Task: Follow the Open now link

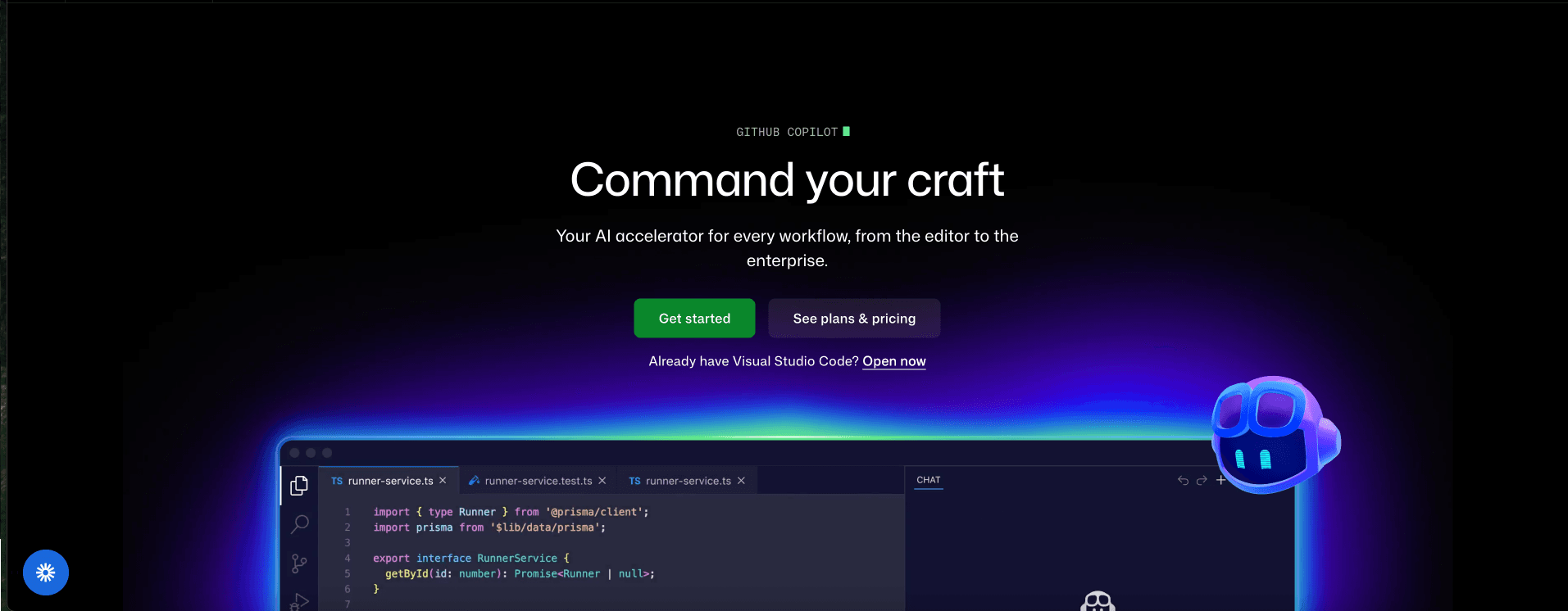Action: 894,361
